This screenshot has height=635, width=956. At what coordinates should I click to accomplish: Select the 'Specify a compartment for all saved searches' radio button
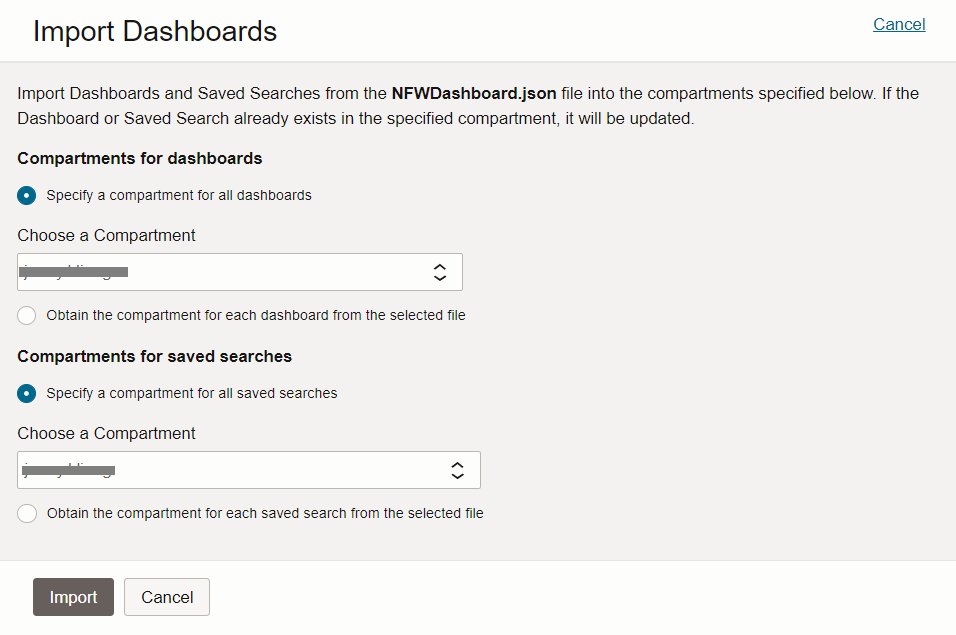pos(27,393)
